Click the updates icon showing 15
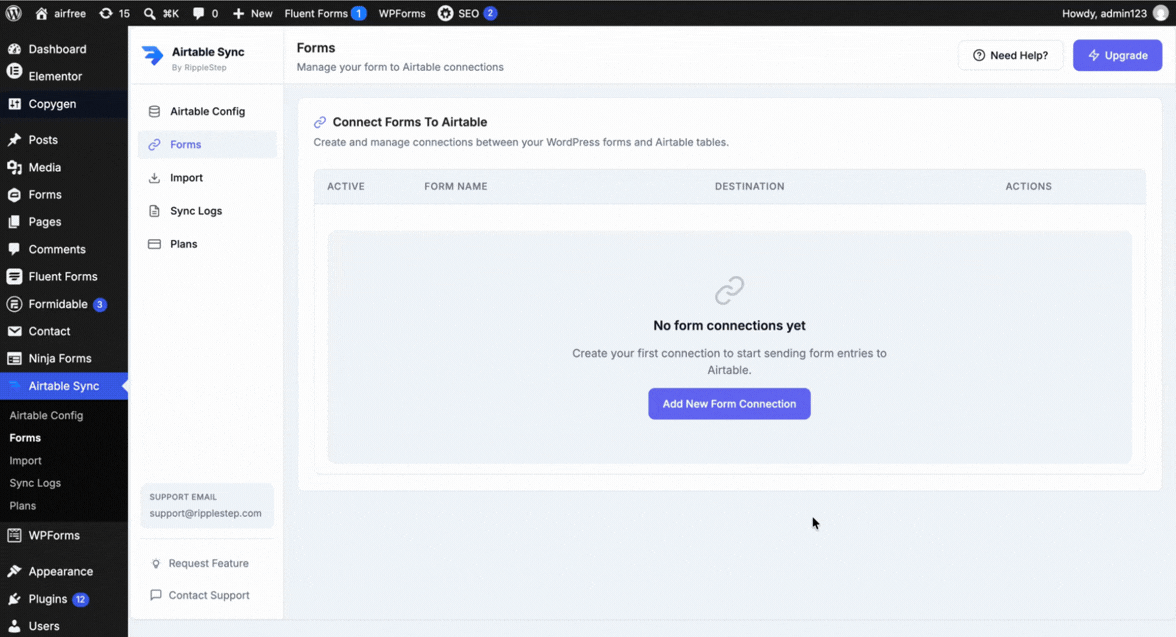The image size is (1176, 637). [x=115, y=13]
